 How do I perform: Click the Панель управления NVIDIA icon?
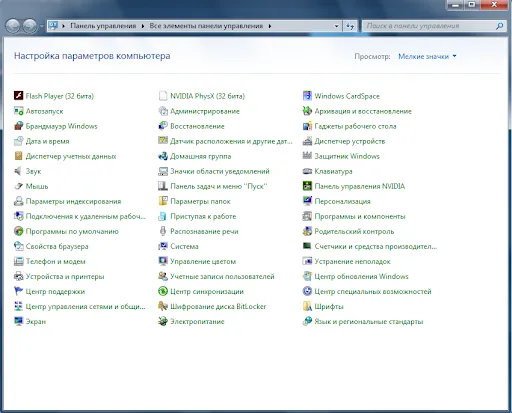click(307, 186)
